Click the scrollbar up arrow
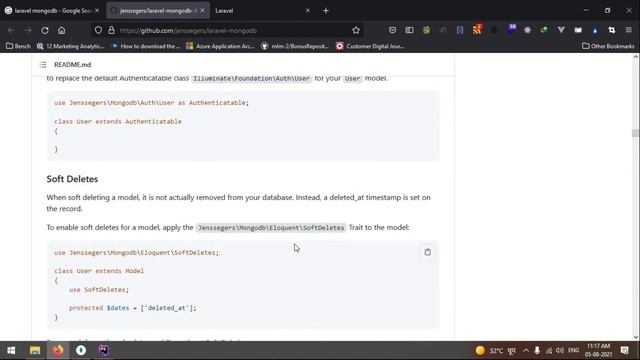 (x=636, y=57)
